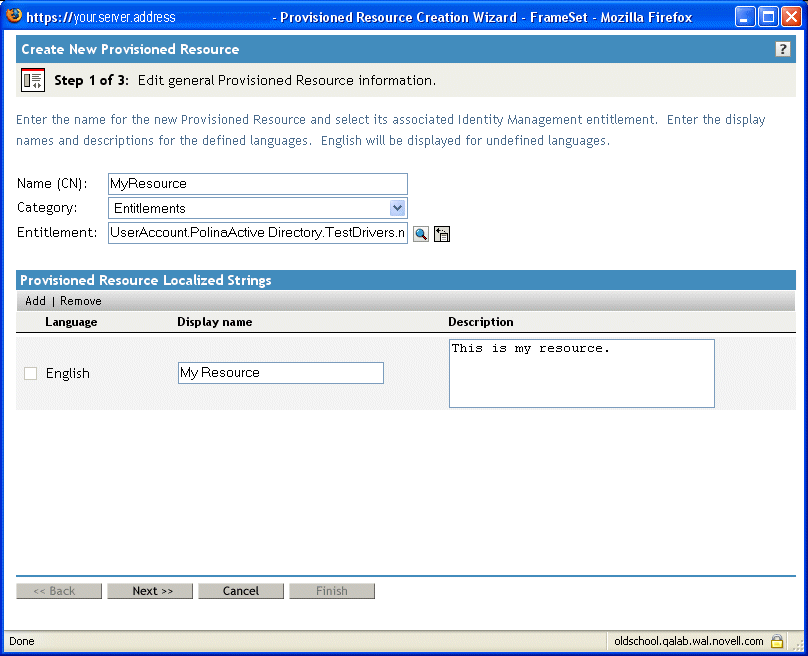Click the Step 1 of 3 text
This screenshot has height=656, width=808.
pyautogui.click(x=92, y=80)
